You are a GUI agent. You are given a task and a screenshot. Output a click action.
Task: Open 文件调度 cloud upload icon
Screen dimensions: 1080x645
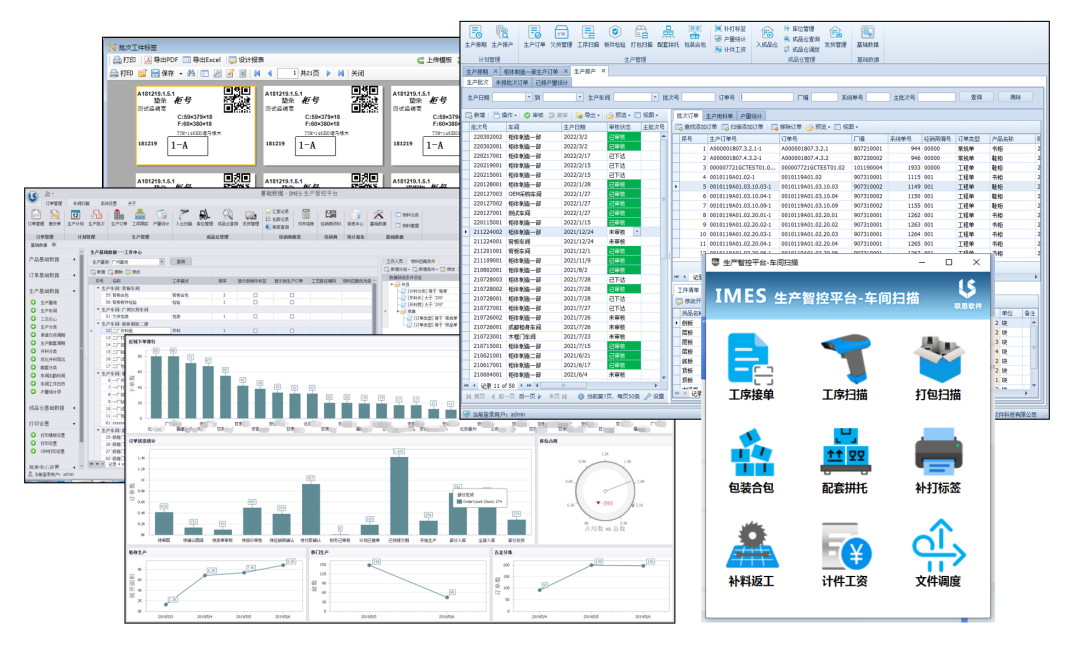click(937, 547)
